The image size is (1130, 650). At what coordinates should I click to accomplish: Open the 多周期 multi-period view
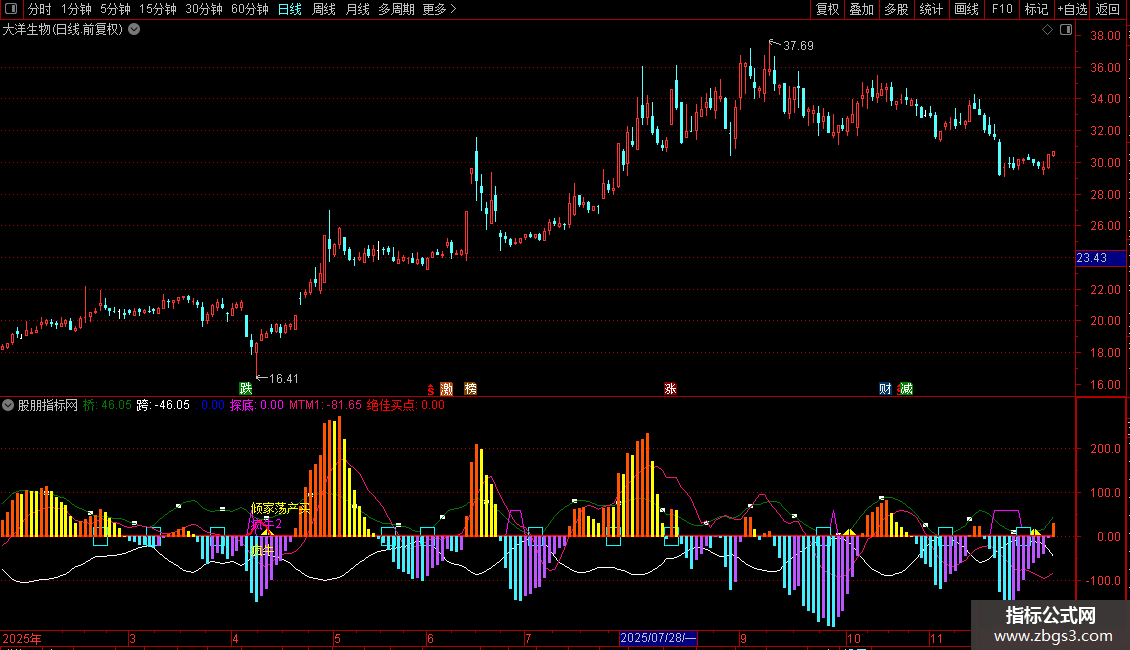[396, 9]
